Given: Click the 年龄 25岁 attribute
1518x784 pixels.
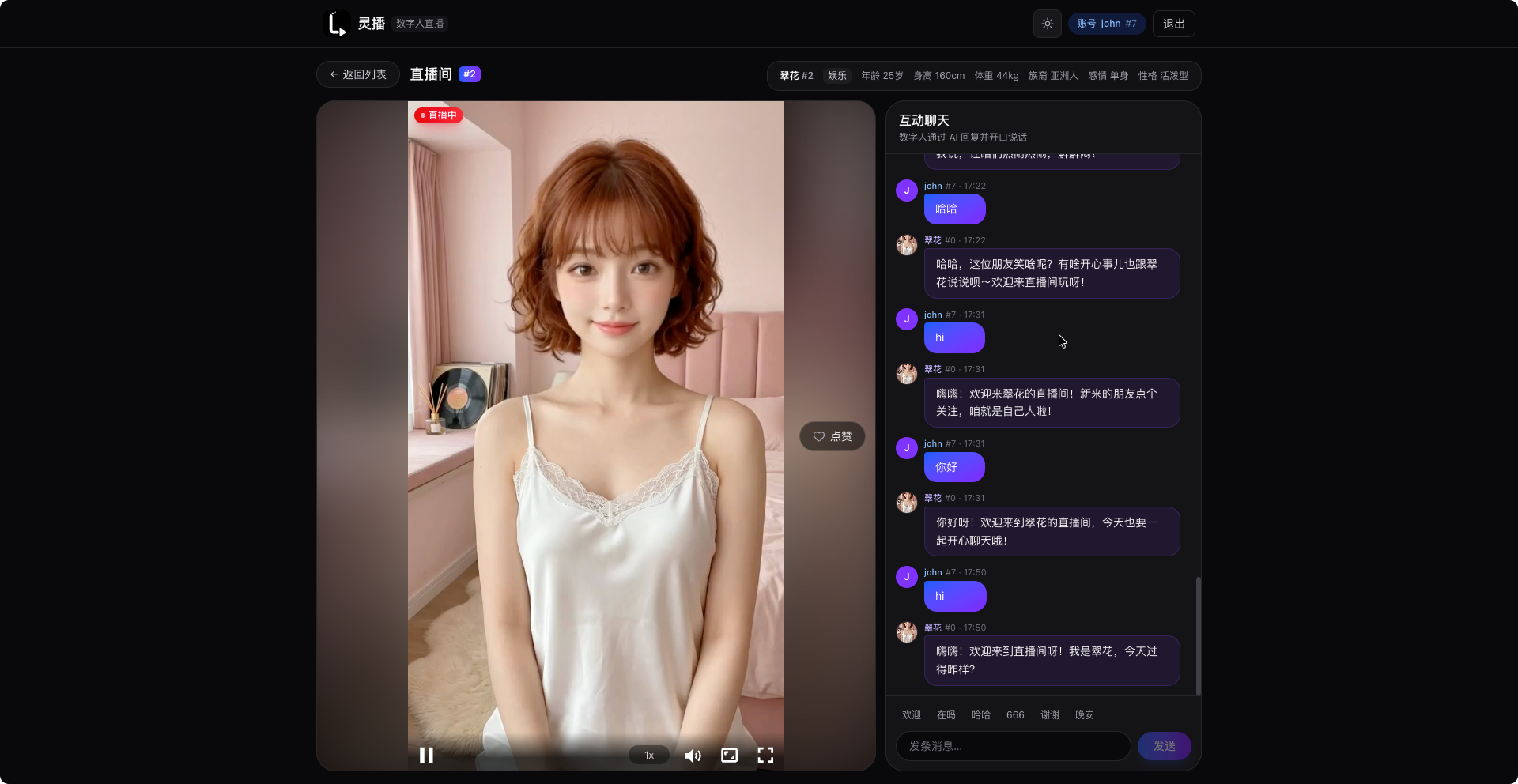Looking at the screenshot, I should [x=882, y=76].
